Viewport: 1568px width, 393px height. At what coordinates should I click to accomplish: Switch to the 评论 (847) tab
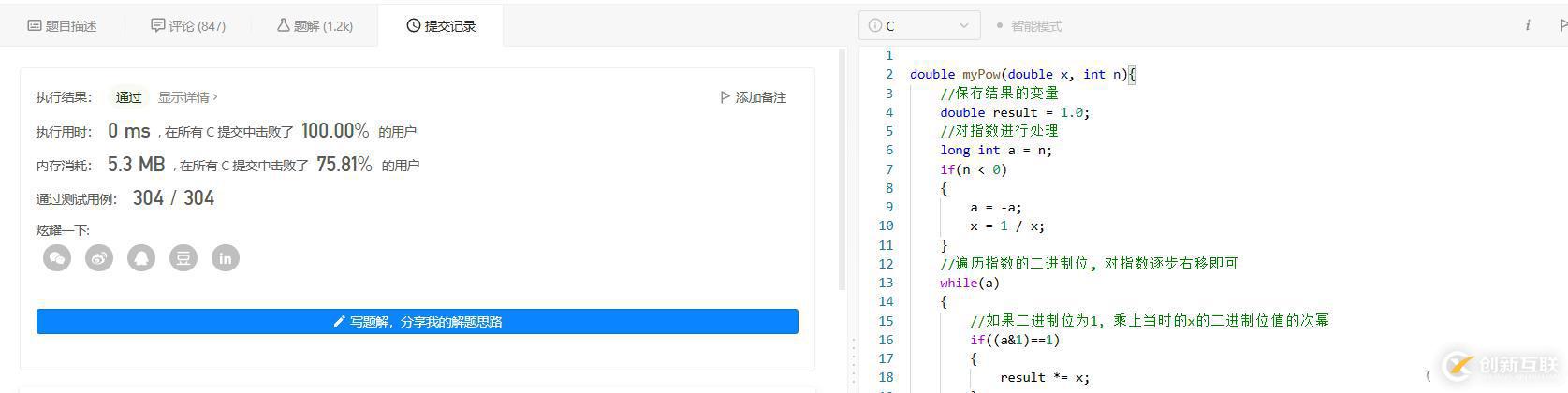[x=188, y=26]
